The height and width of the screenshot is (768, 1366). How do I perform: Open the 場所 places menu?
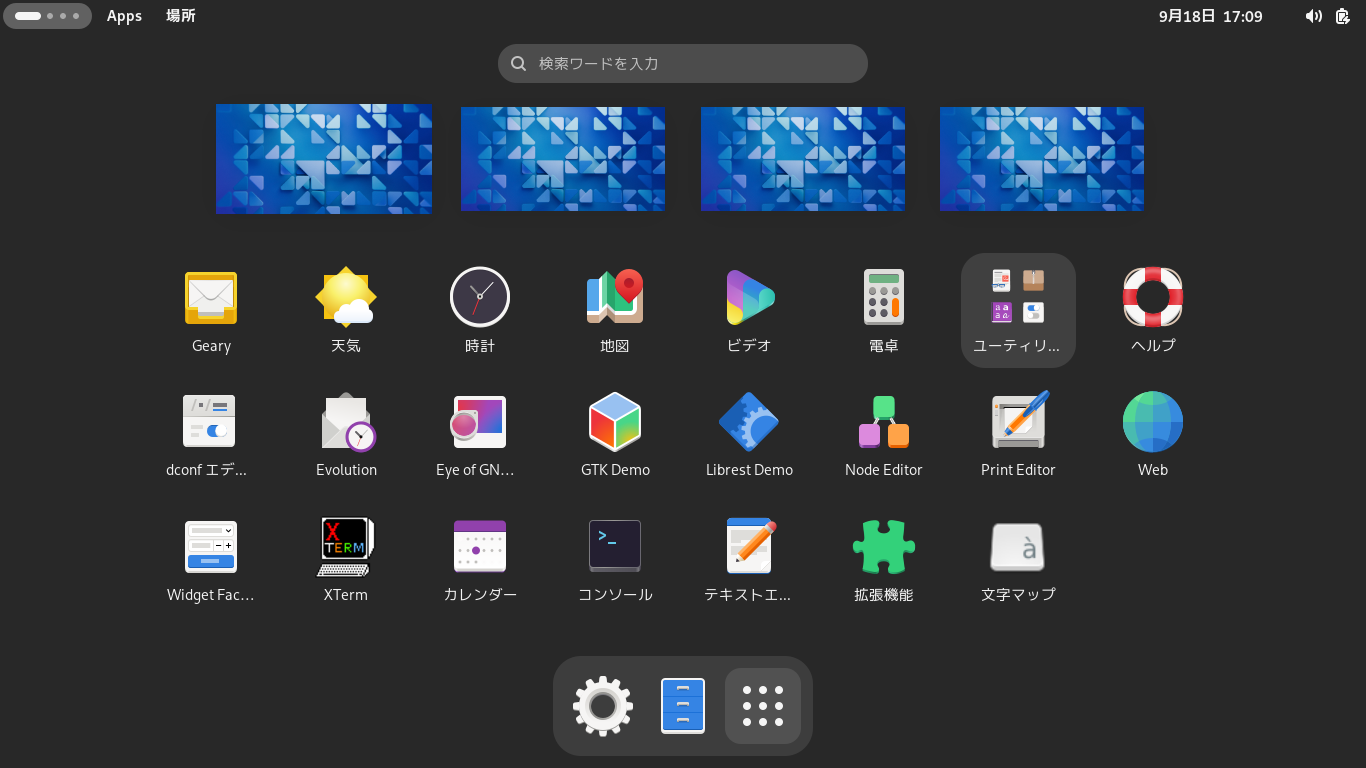pyautogui.click(x=181, y=16)
